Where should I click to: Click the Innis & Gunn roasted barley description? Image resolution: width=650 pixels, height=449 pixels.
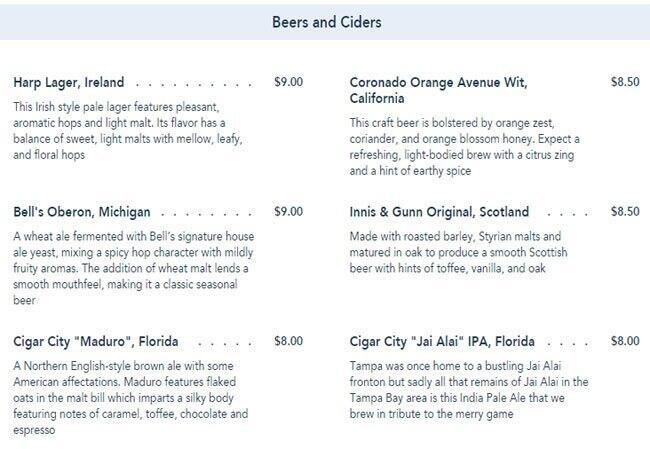click(463, 252)
